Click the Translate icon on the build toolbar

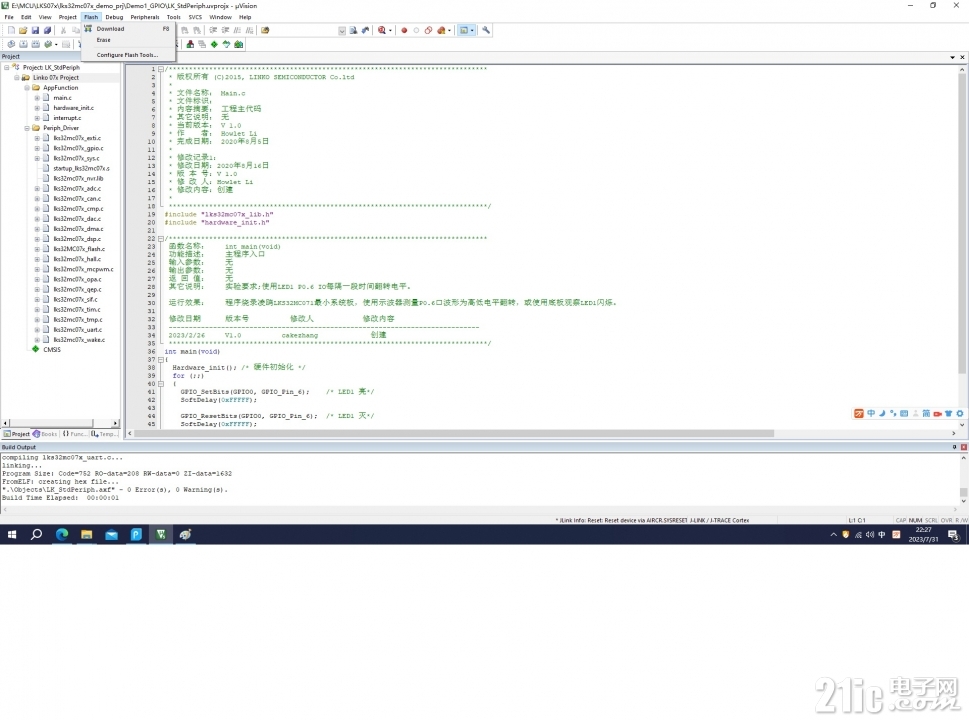[x=11, y=44]
